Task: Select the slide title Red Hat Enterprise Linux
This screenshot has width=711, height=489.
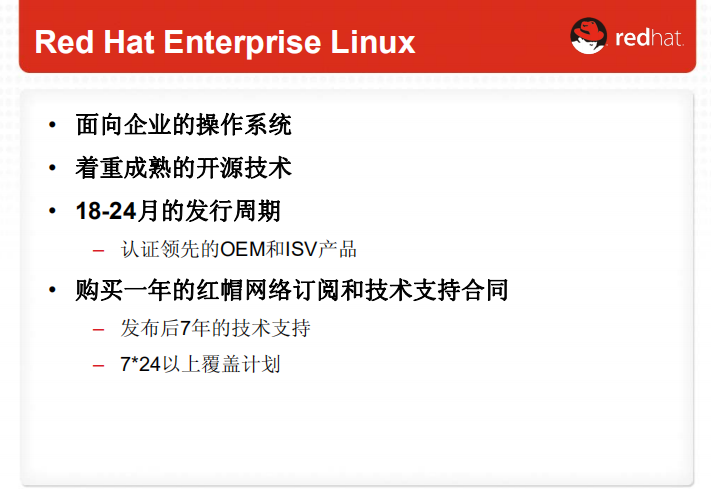Action: [x=224, y=43]
